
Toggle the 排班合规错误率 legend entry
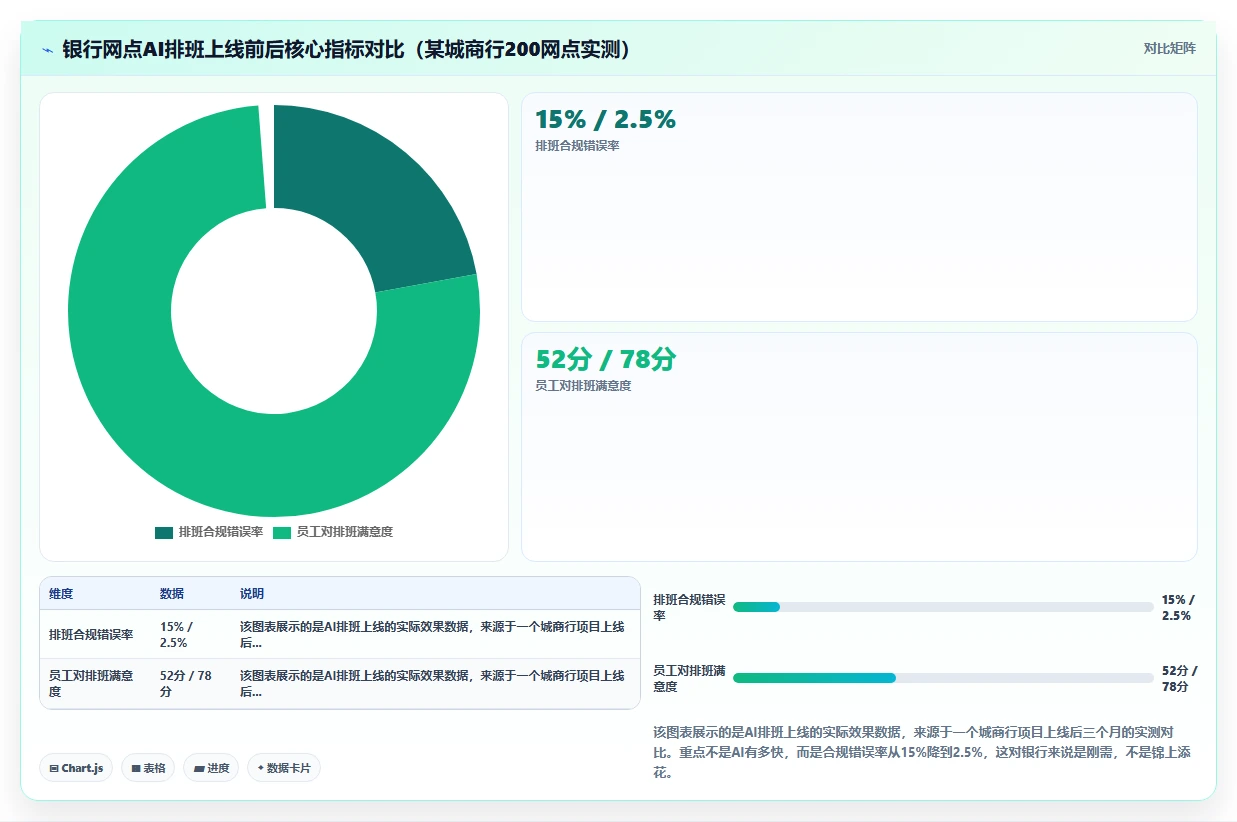coord(209,532)
